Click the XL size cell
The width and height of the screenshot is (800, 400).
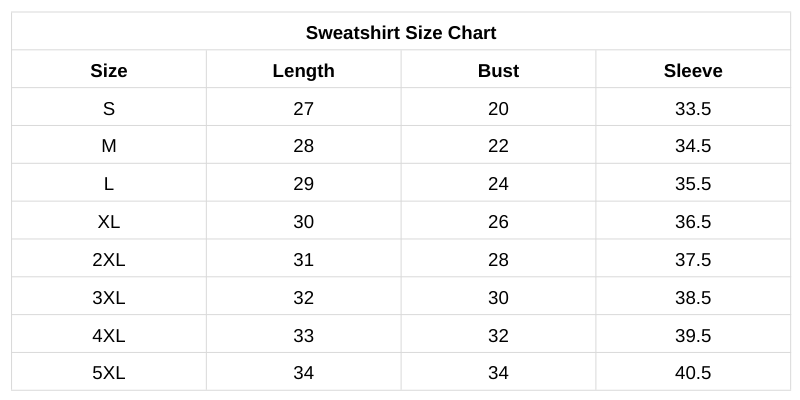point(109,222)
